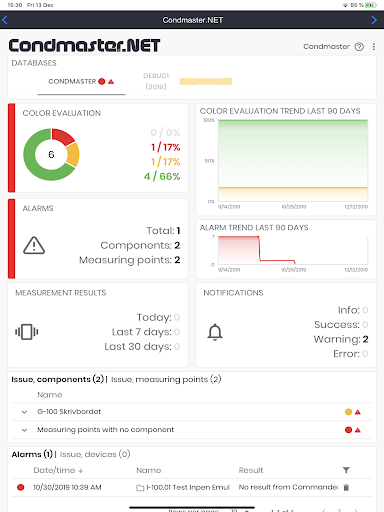Image resolution: width=384 pixels, height=512 pixels.
Task: Click the vibration measurement icon
Action: coord(27,332)
